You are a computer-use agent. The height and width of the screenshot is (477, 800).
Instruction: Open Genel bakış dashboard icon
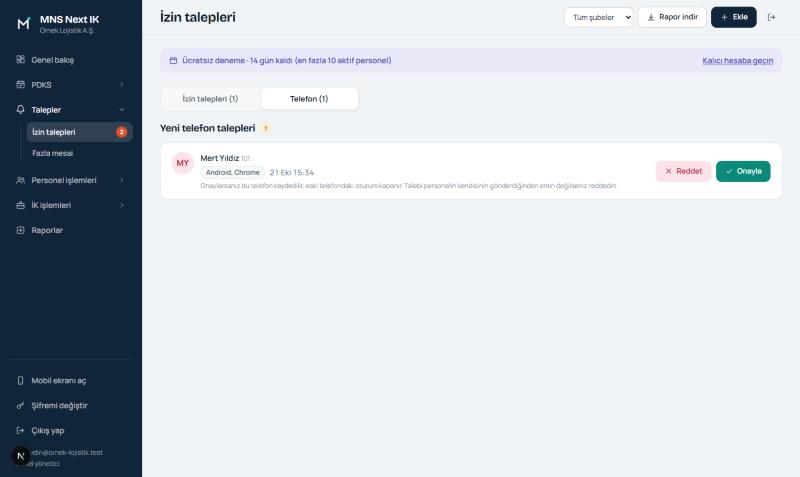[20, 60]
